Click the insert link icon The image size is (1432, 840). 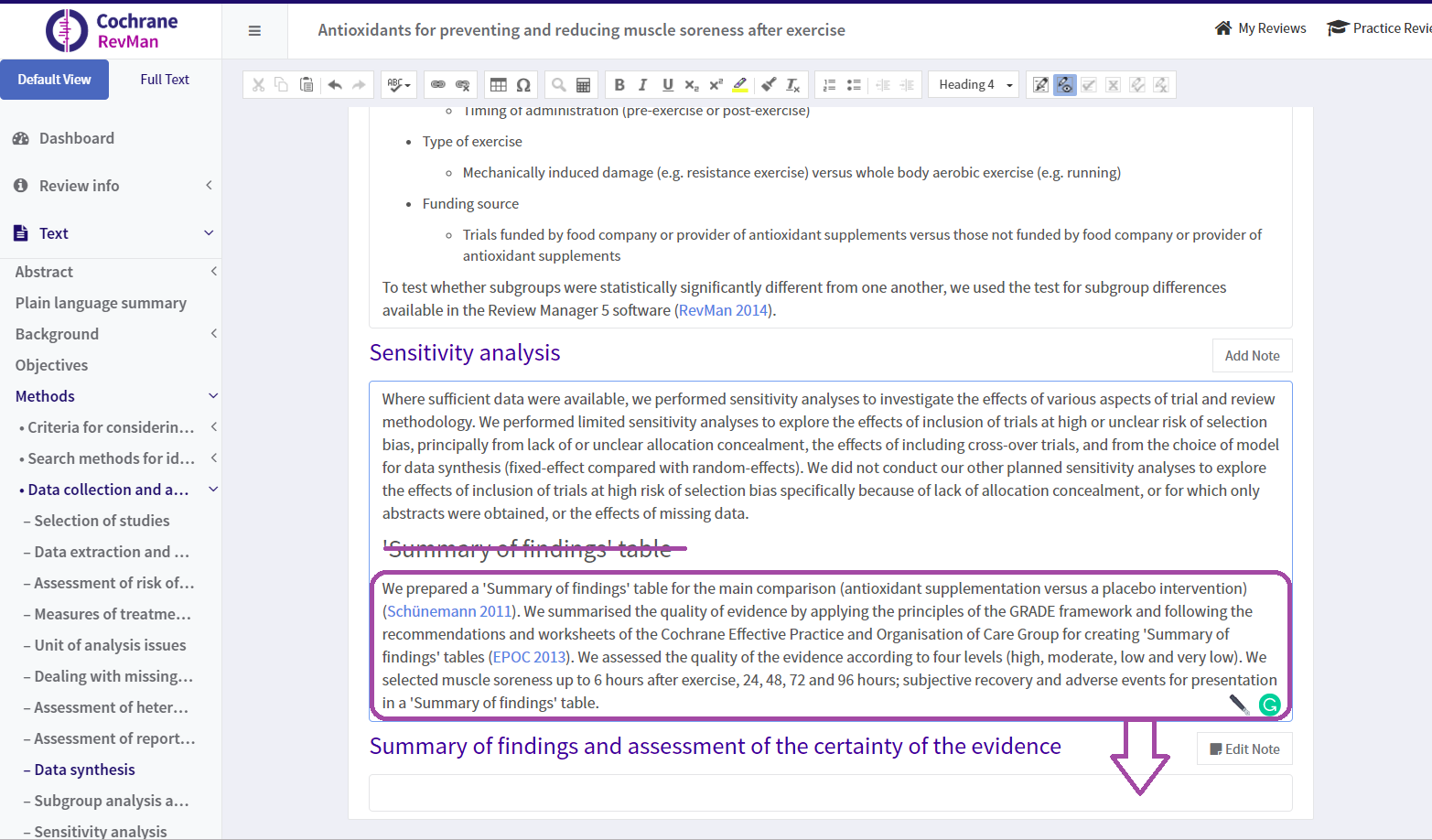pos(438,85)
